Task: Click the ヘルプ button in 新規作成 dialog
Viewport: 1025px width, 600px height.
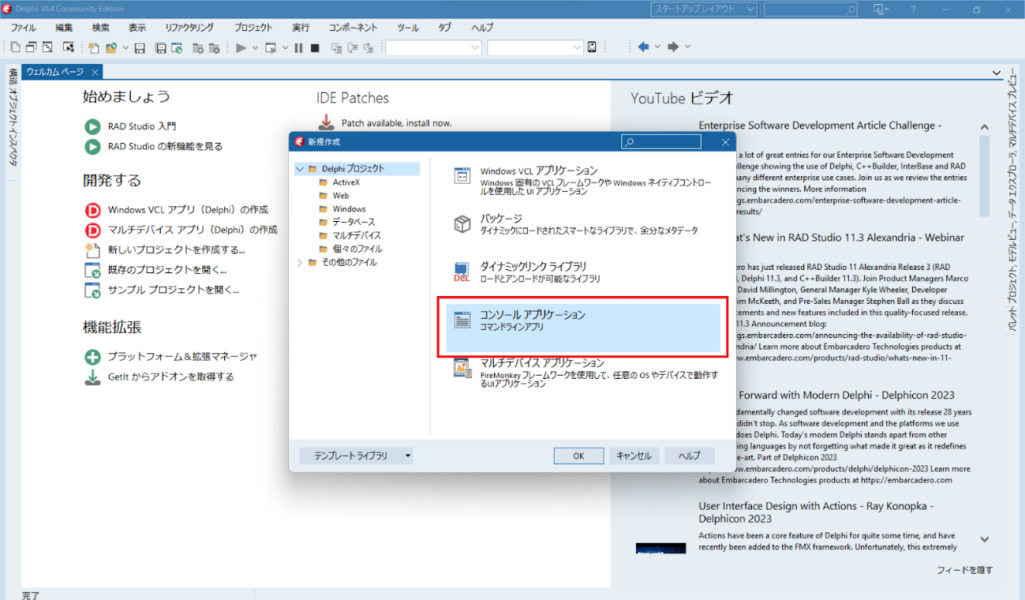Action: pos(689,456)
